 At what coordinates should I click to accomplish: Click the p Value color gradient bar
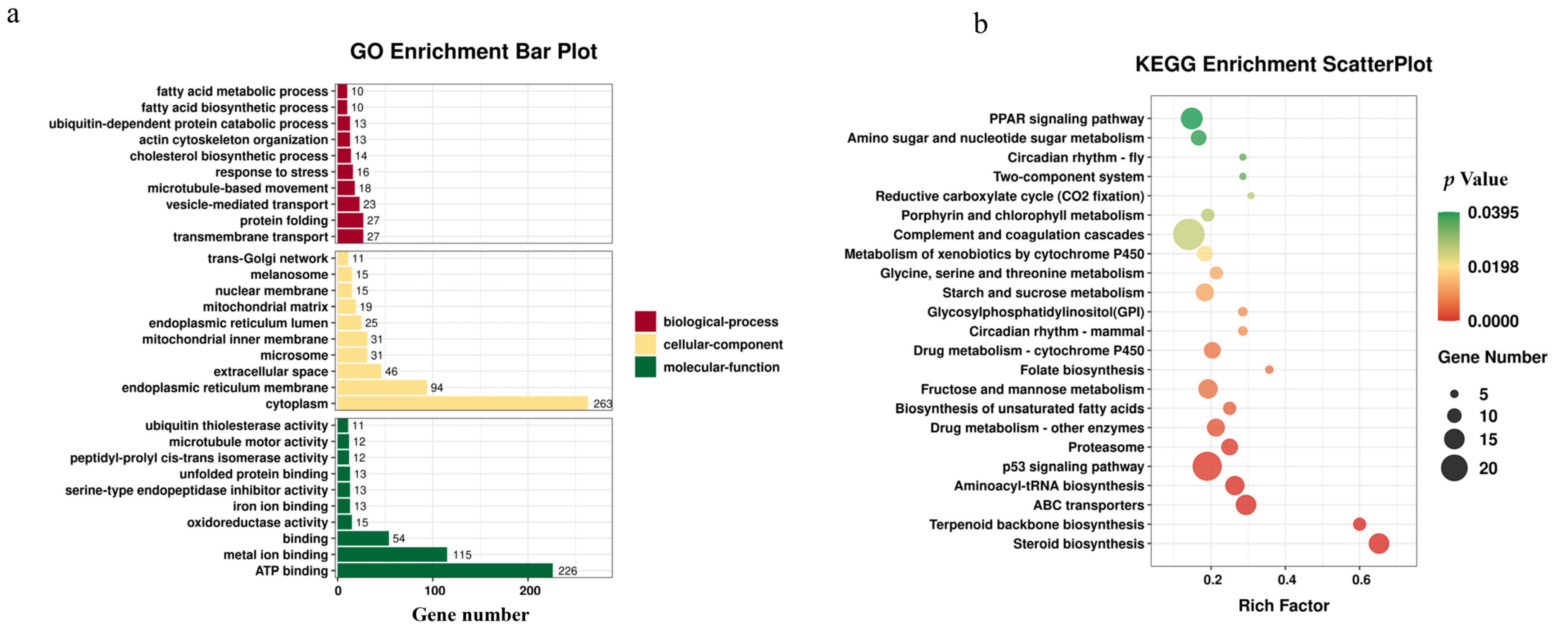pos(1449,266)
